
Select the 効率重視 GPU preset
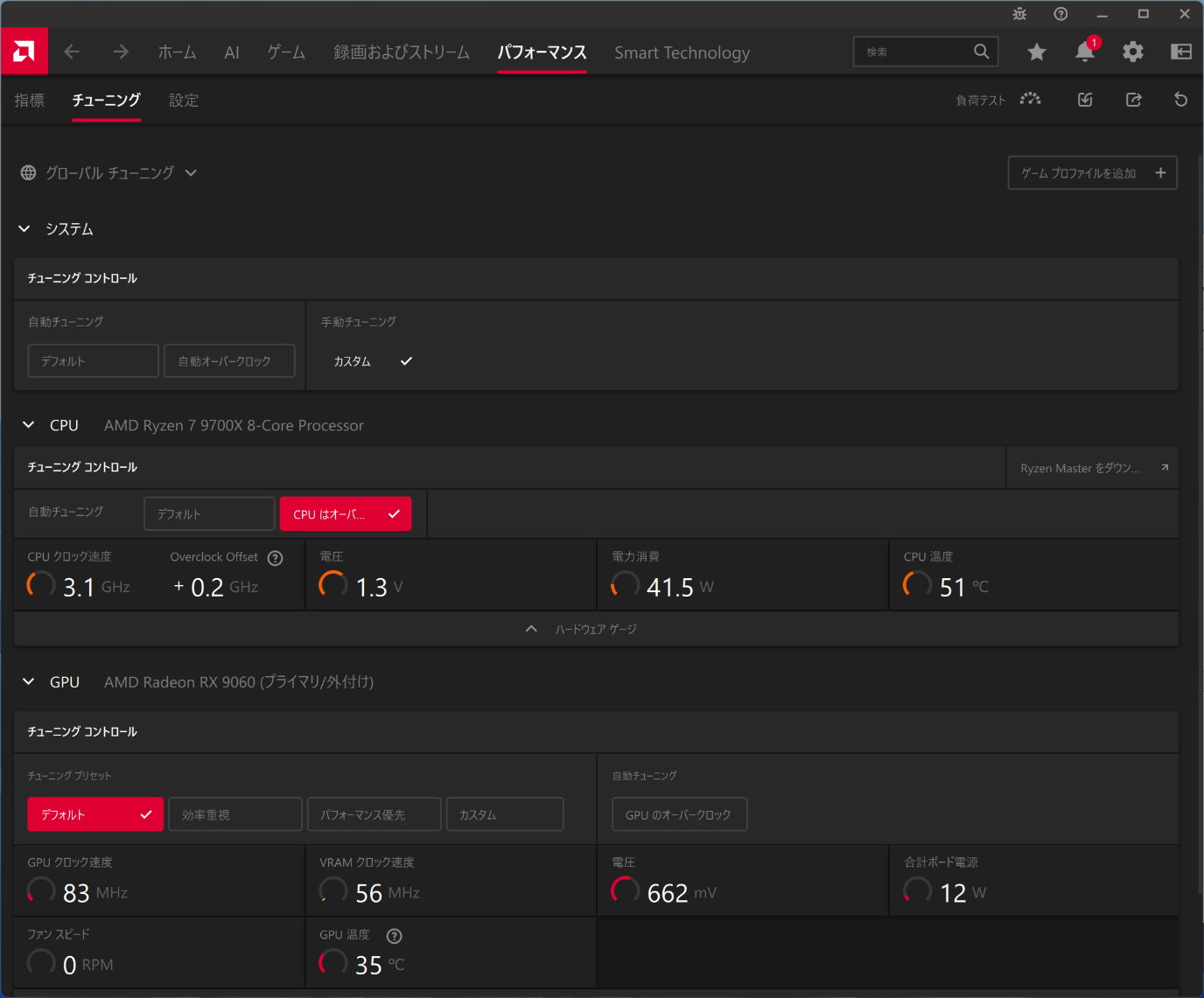(x=235, y=814)
